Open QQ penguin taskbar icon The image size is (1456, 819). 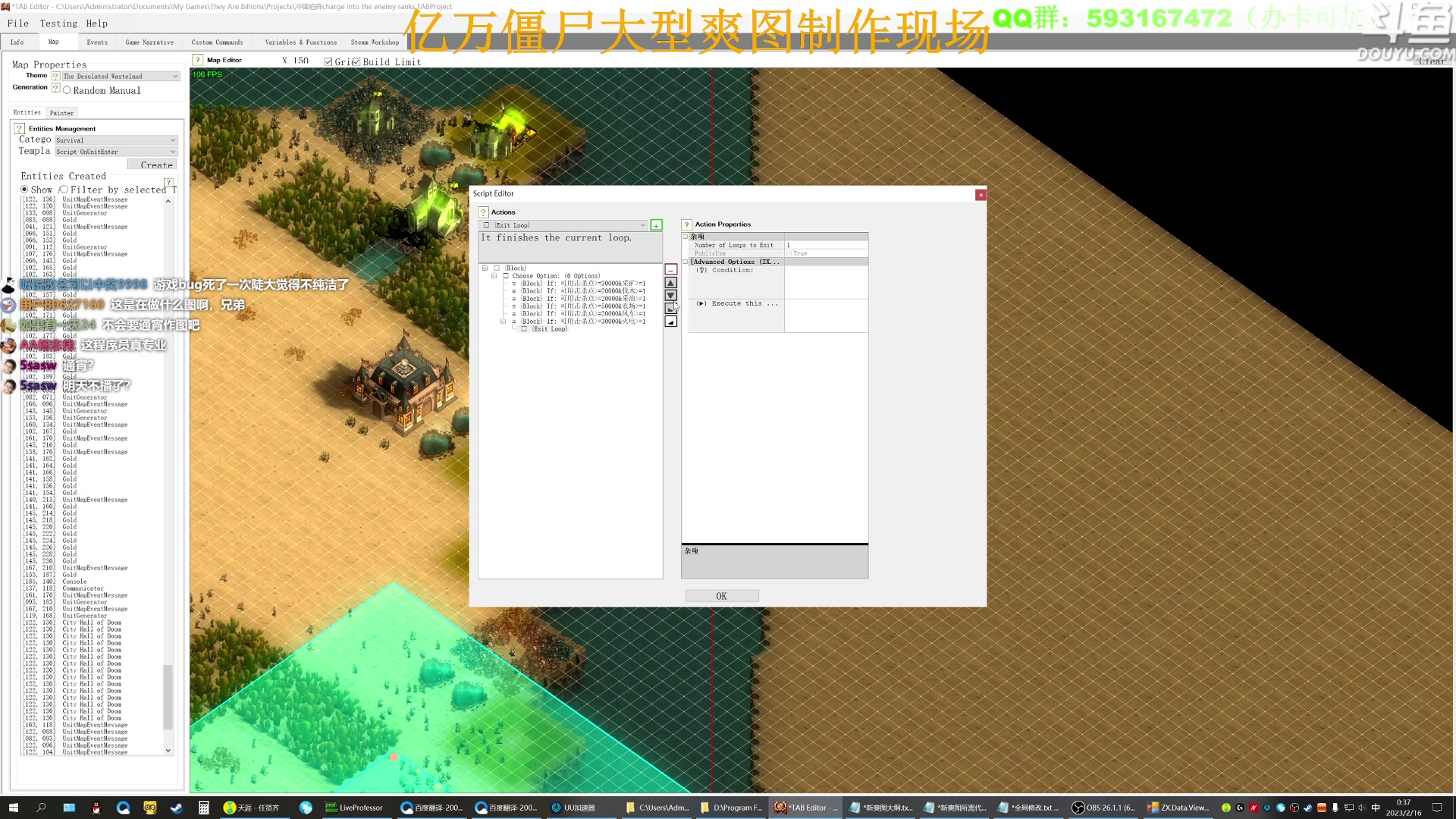pos(96,808)
